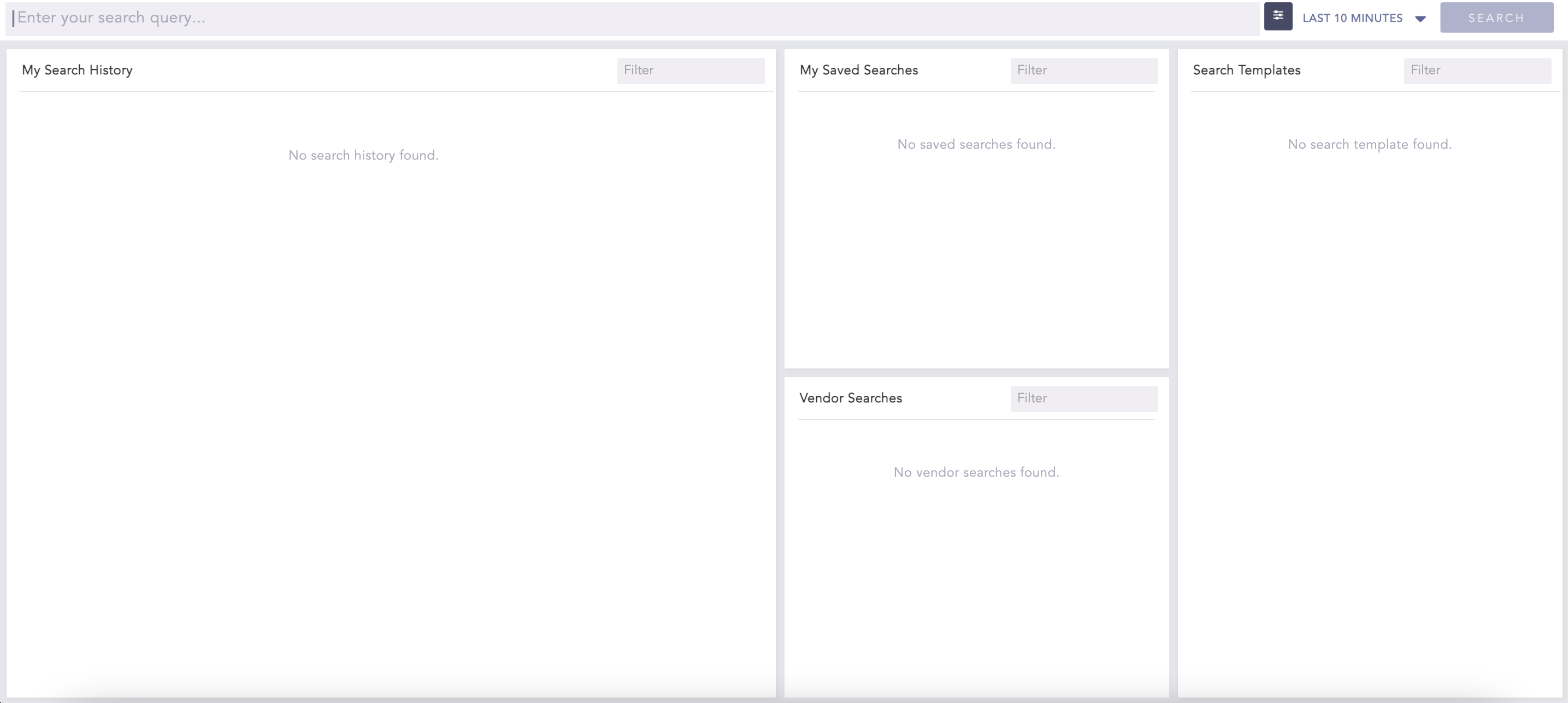This screenshot has width=1568, height=703.
Task: Click the 'No search history found' message
Action: pyautogui.click(x=363, y=155)
